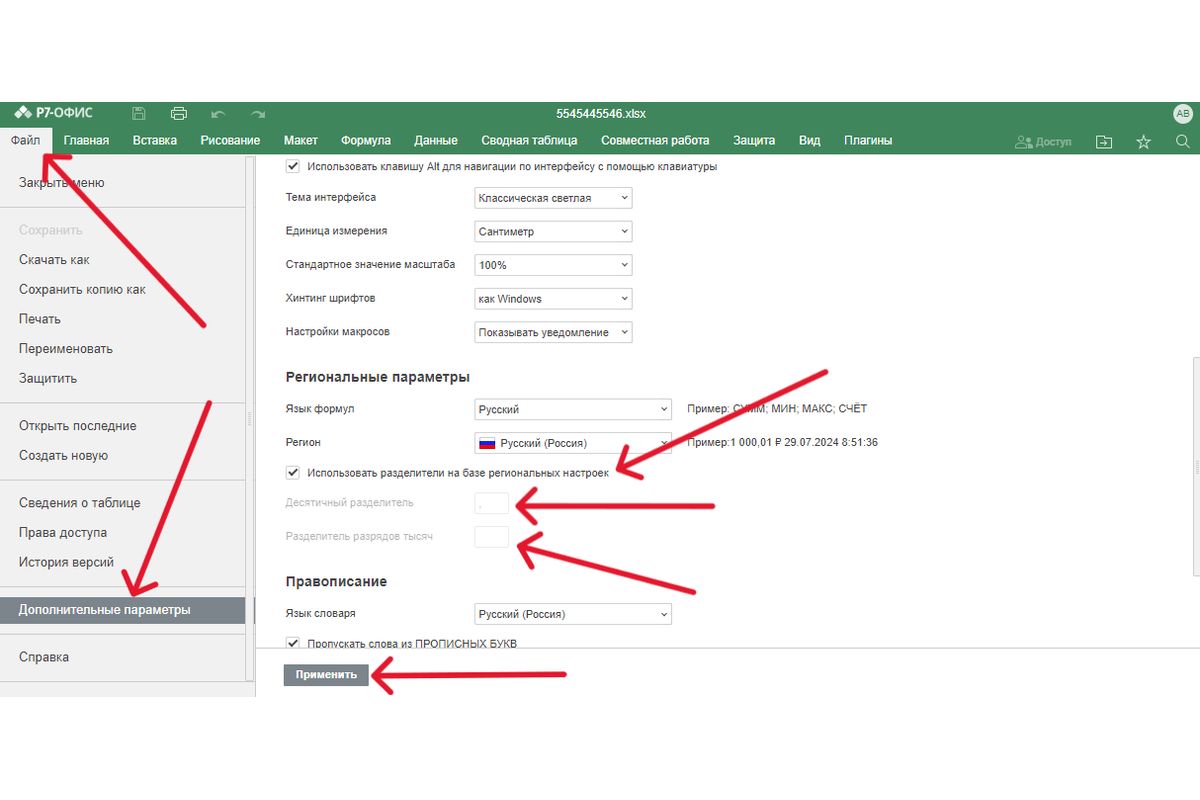
Task: Open the interface theme dropdown
Action: [553, 198]
